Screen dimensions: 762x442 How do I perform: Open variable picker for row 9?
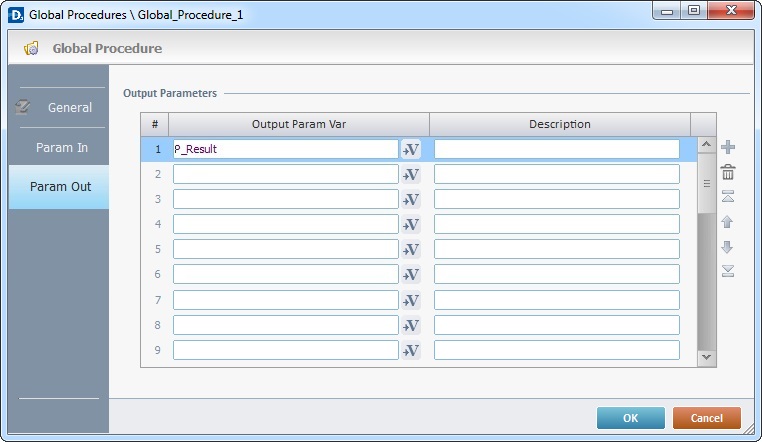pos(411,350)
